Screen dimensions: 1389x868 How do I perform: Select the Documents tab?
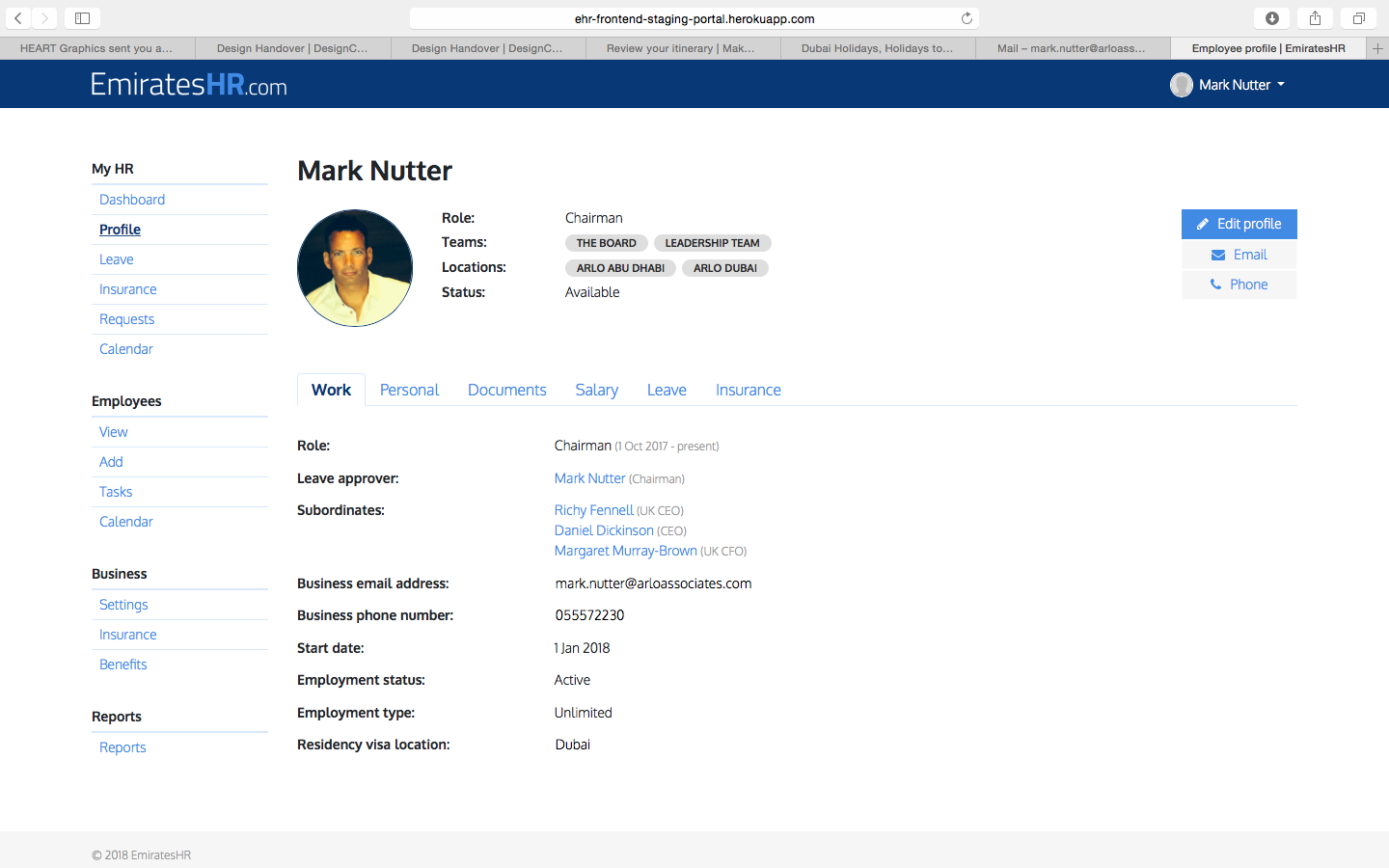[x=506, y=390]
